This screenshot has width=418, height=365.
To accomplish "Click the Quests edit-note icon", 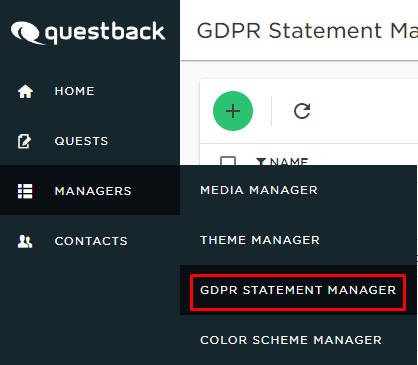I will [24, 141].
